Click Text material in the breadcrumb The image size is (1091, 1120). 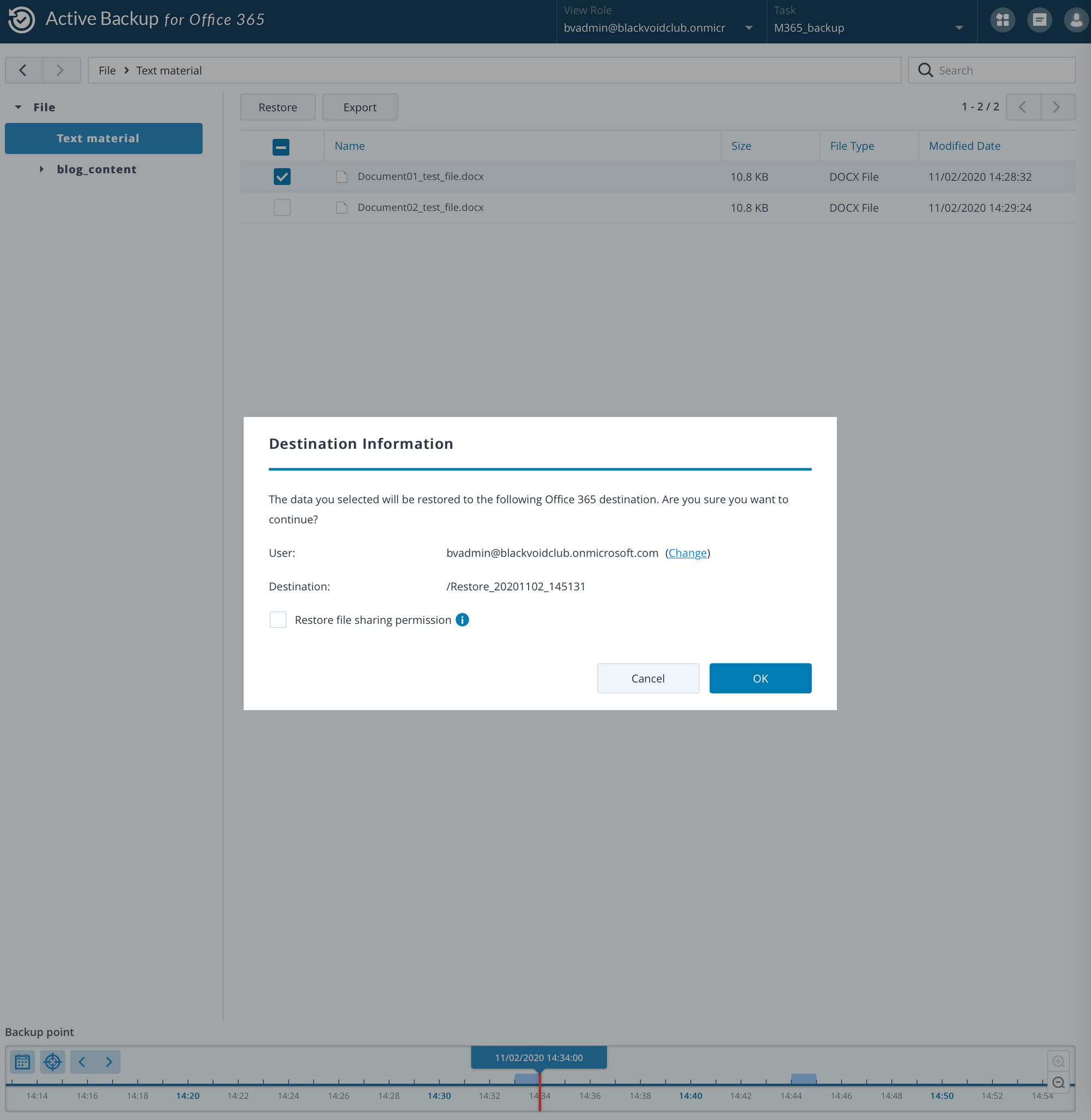[x=169, y=70]
